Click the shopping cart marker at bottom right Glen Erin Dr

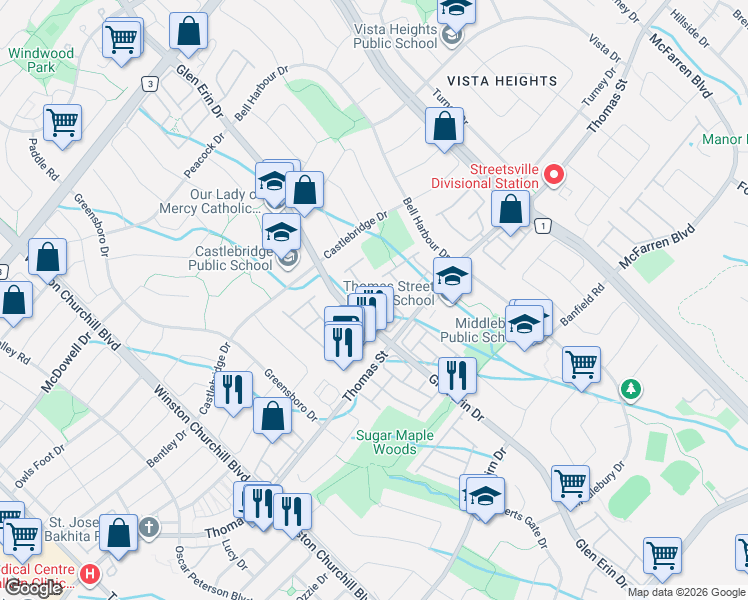point(662,557)
